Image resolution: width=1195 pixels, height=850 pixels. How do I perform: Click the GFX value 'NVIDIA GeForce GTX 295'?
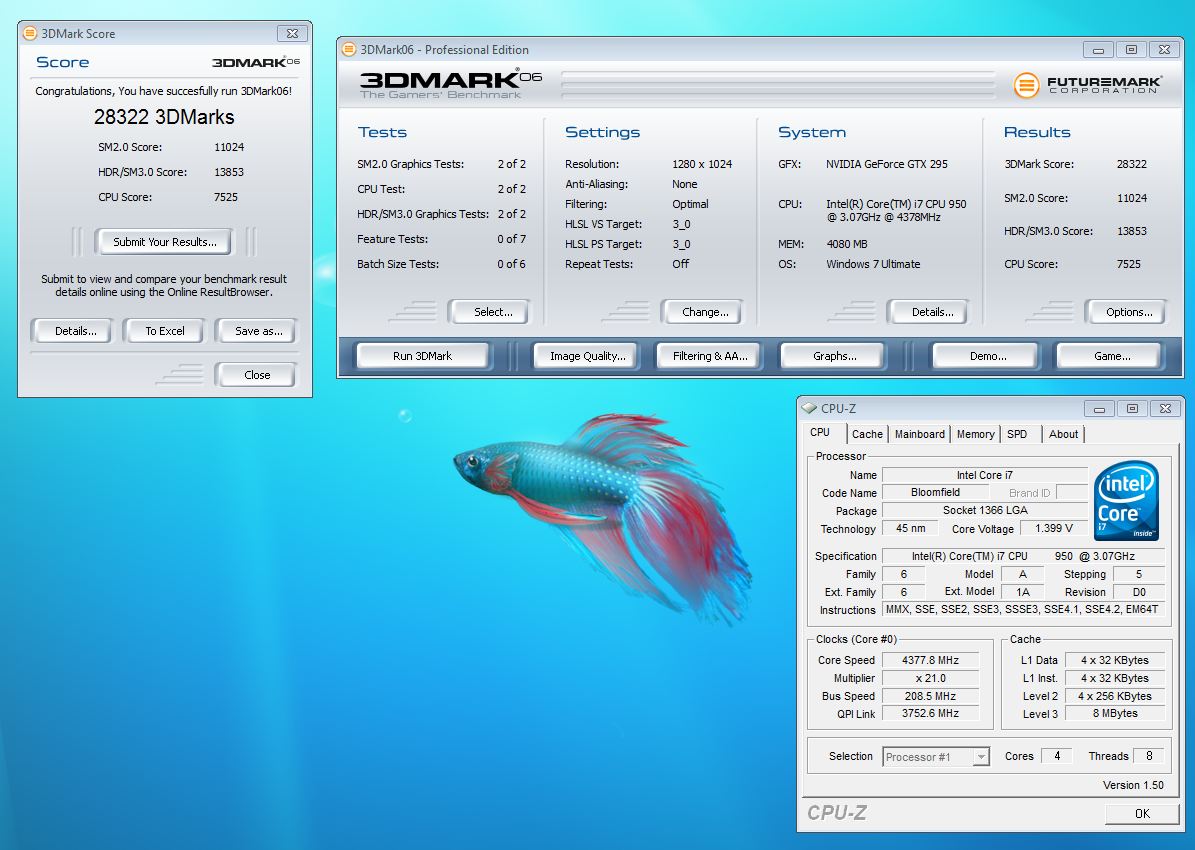(x=886, y=164)
